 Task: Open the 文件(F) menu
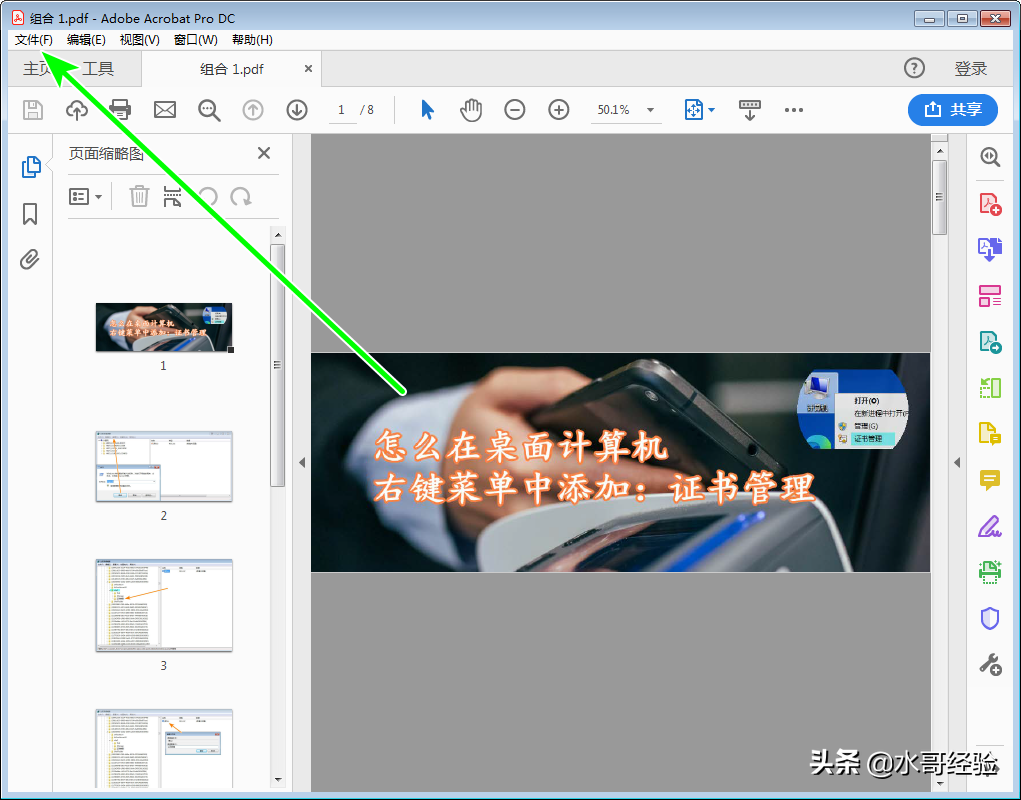click(33, 40)
